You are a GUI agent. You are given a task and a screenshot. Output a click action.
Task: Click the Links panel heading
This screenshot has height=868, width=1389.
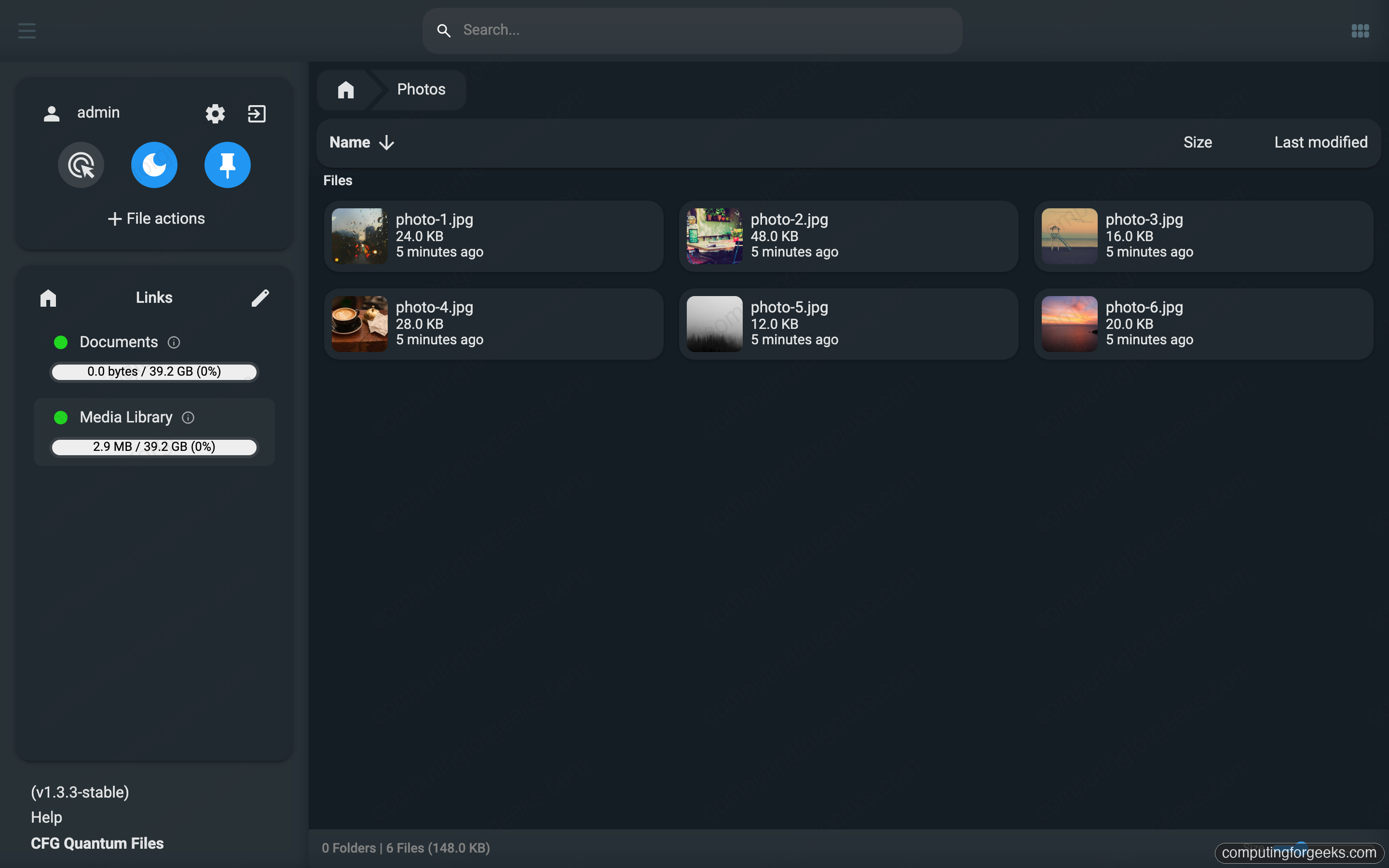(x=154, y=298)
